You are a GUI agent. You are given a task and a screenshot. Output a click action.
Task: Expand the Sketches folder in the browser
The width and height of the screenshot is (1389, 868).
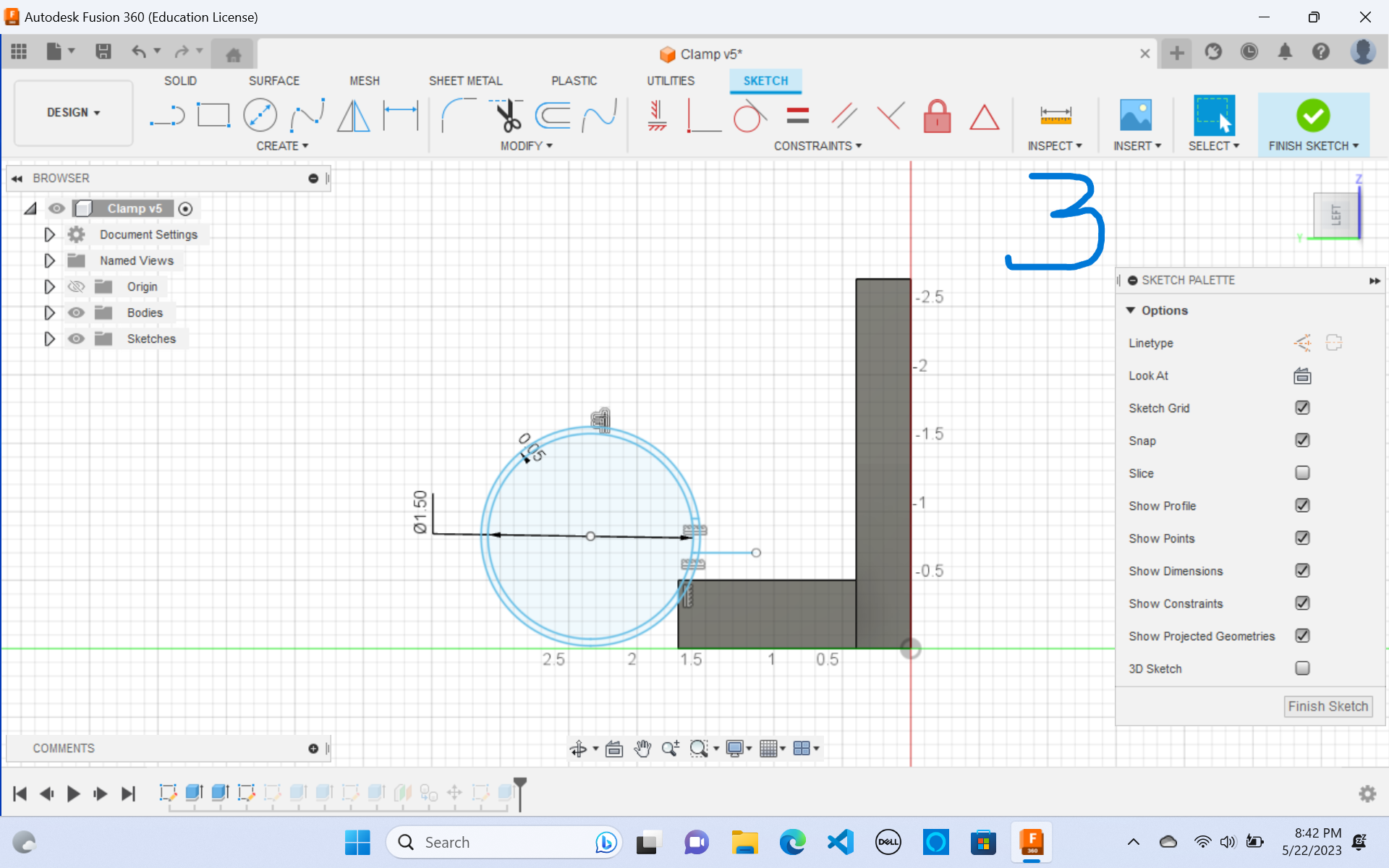[x=48, y=338]
